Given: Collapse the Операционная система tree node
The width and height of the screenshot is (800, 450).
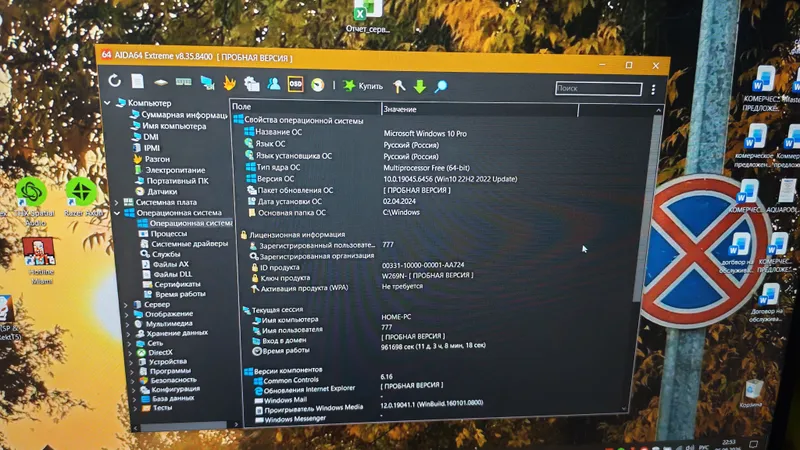Looking at the screenshot, I should pyautogui.click(x=117, y=213).
